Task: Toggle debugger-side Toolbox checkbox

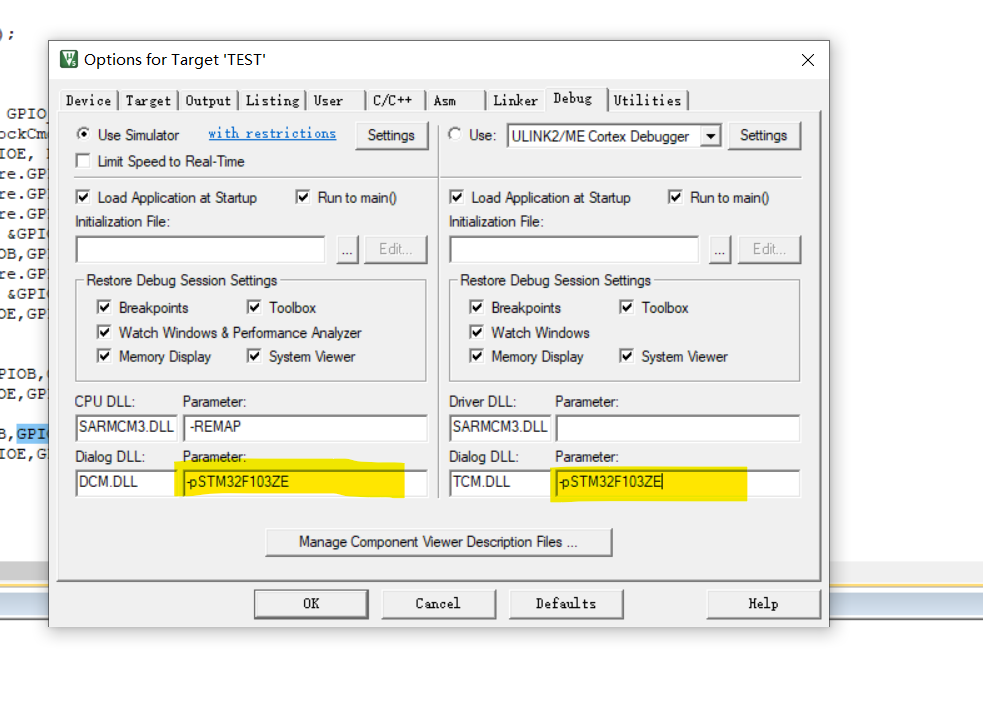Action: (x=626, y=307)
